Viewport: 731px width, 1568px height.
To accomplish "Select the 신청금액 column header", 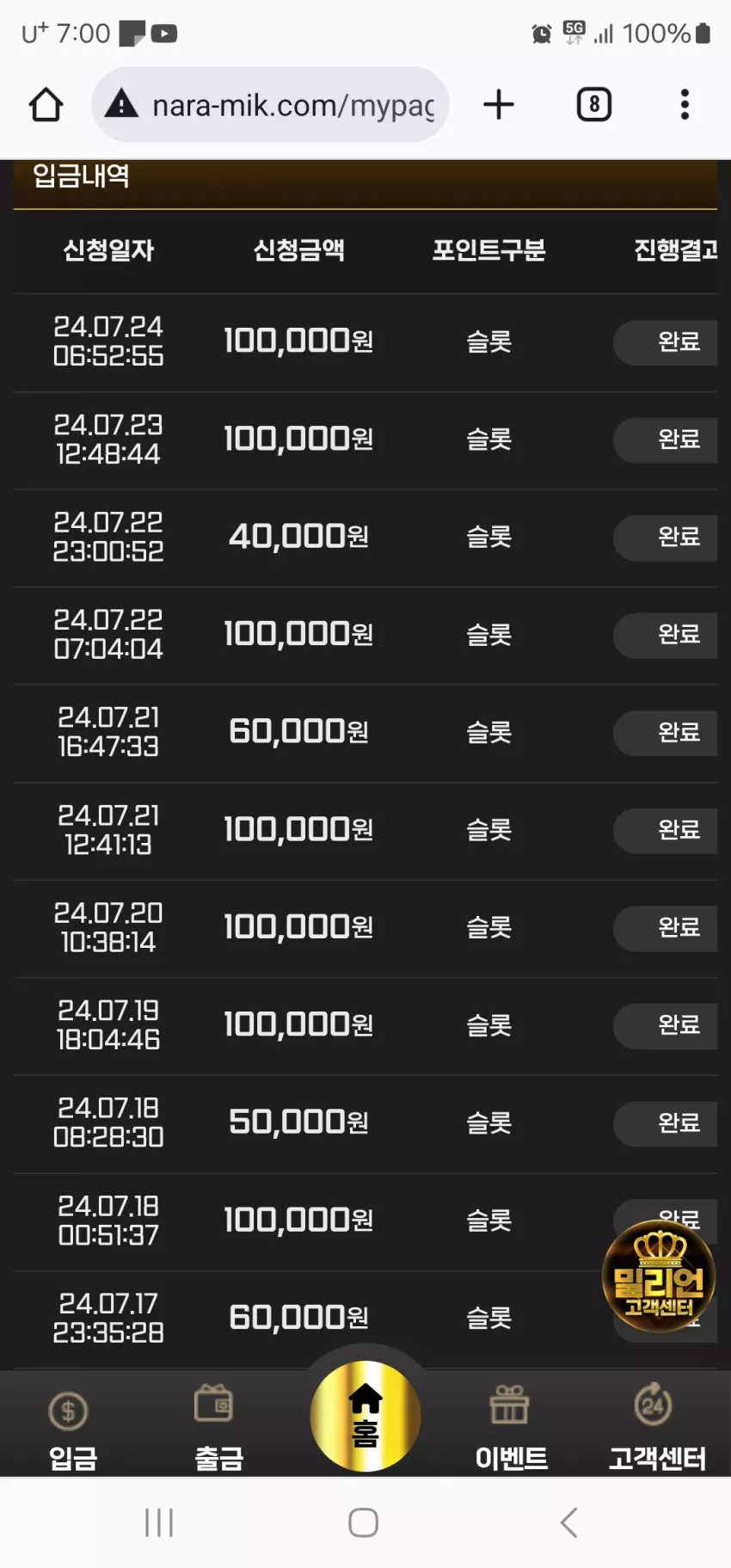I will (x=298, y=250).
